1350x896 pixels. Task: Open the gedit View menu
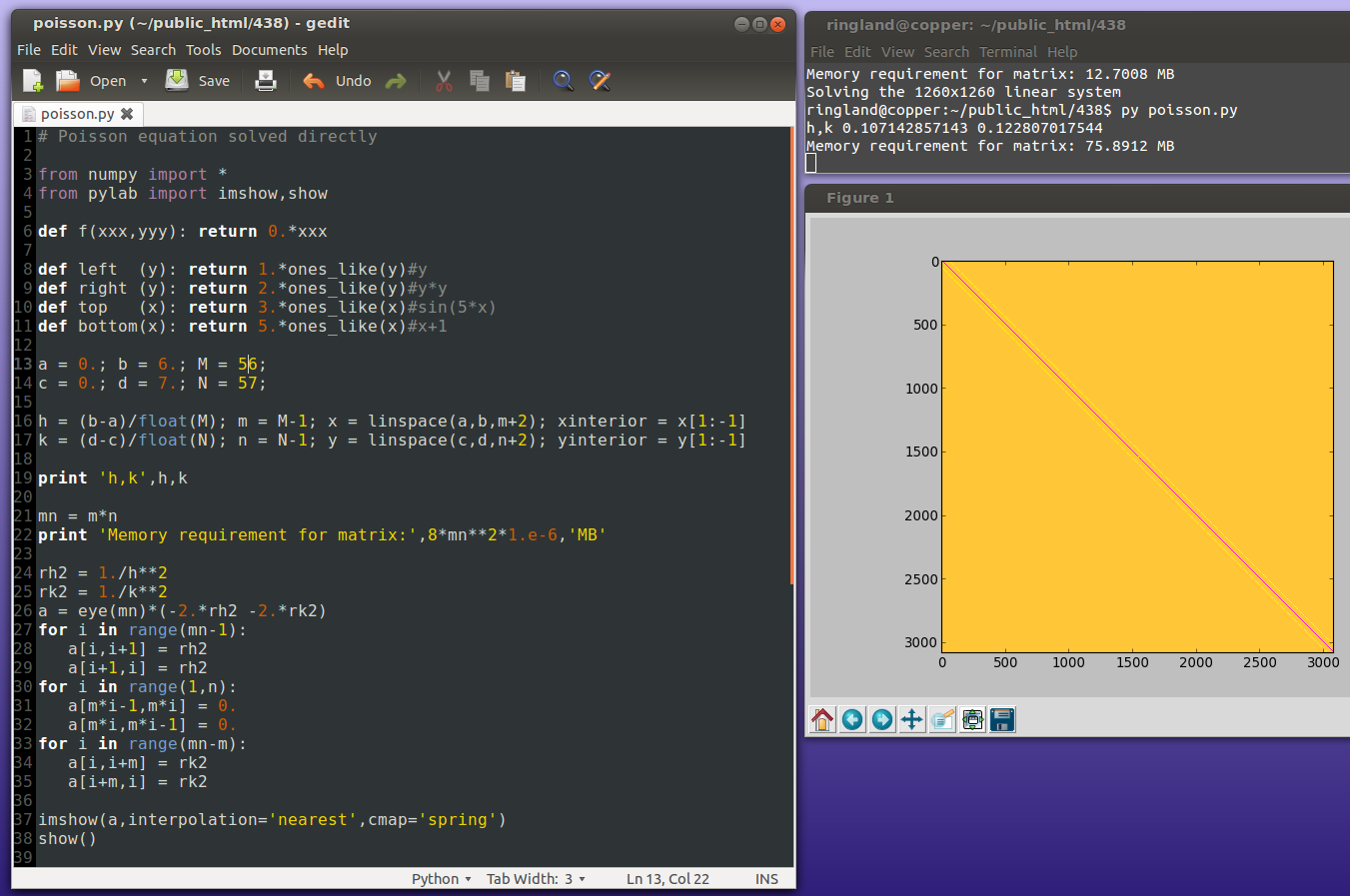tap(104, 50)
